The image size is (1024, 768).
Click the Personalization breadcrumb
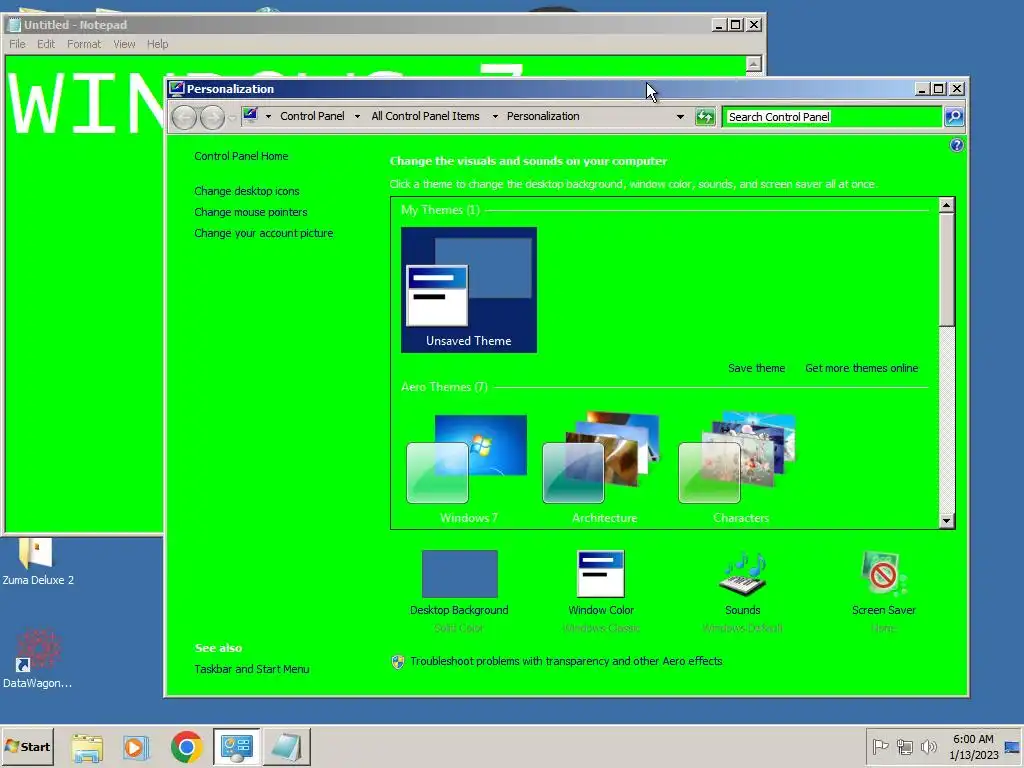tap(543, 116)
